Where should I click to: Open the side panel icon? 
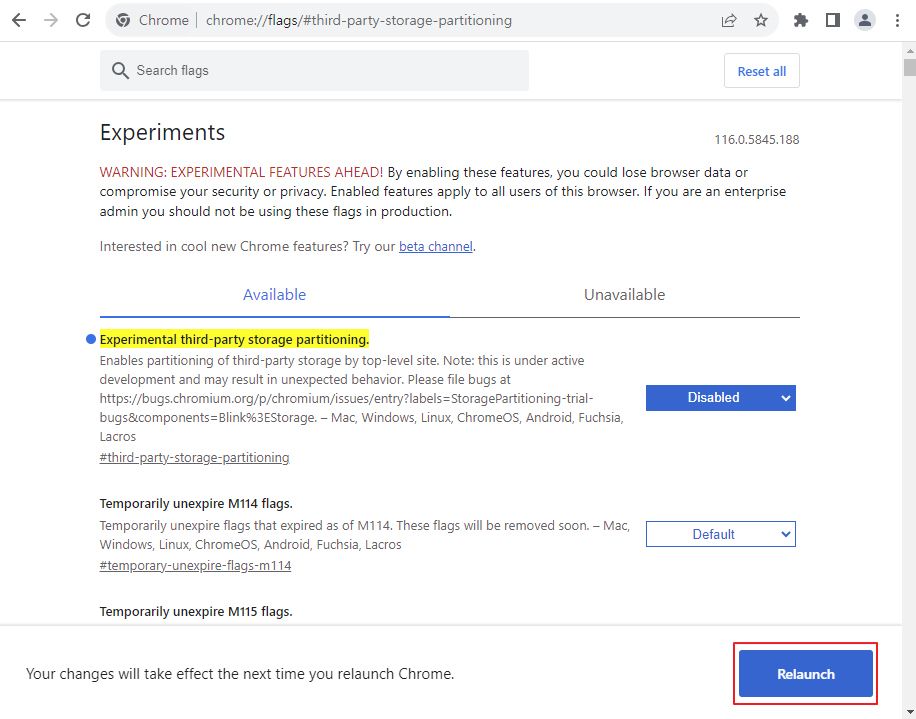coord(832,20)
